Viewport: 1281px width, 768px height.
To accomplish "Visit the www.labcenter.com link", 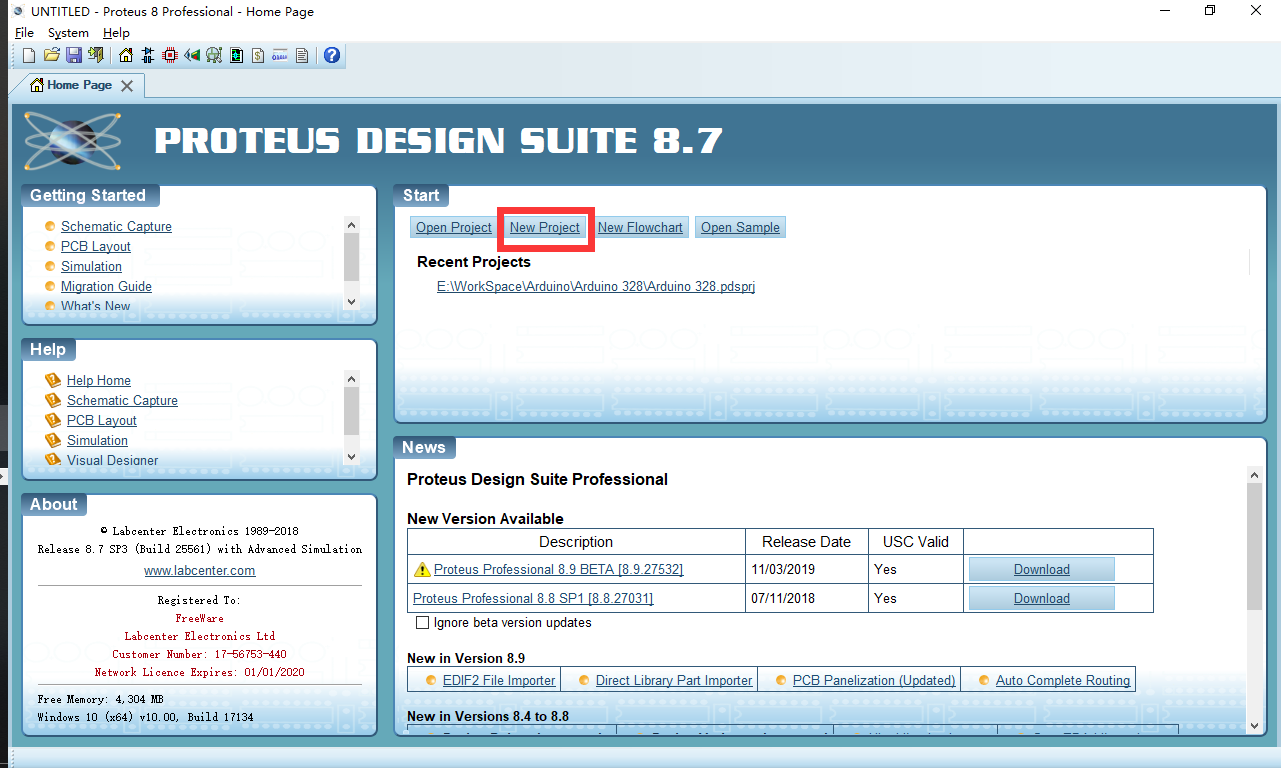I will click(200, 570).
